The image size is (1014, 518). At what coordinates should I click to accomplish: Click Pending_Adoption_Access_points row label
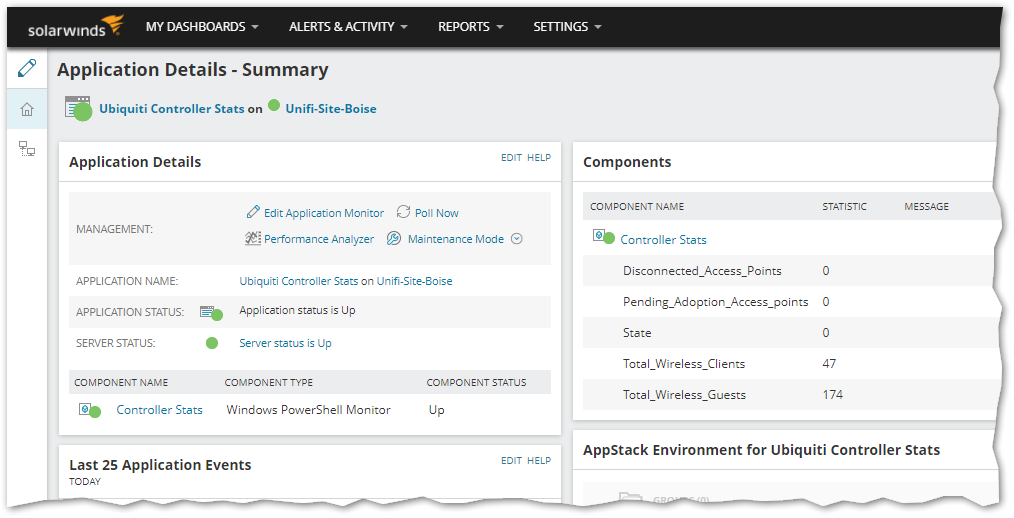click(716, 302)
